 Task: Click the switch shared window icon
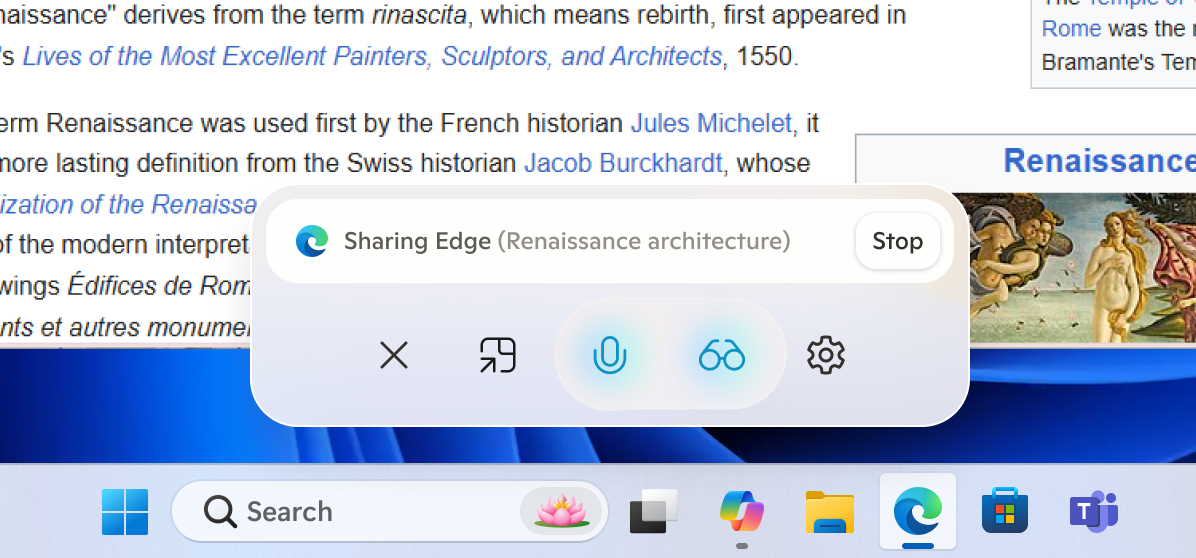point(498,355)
